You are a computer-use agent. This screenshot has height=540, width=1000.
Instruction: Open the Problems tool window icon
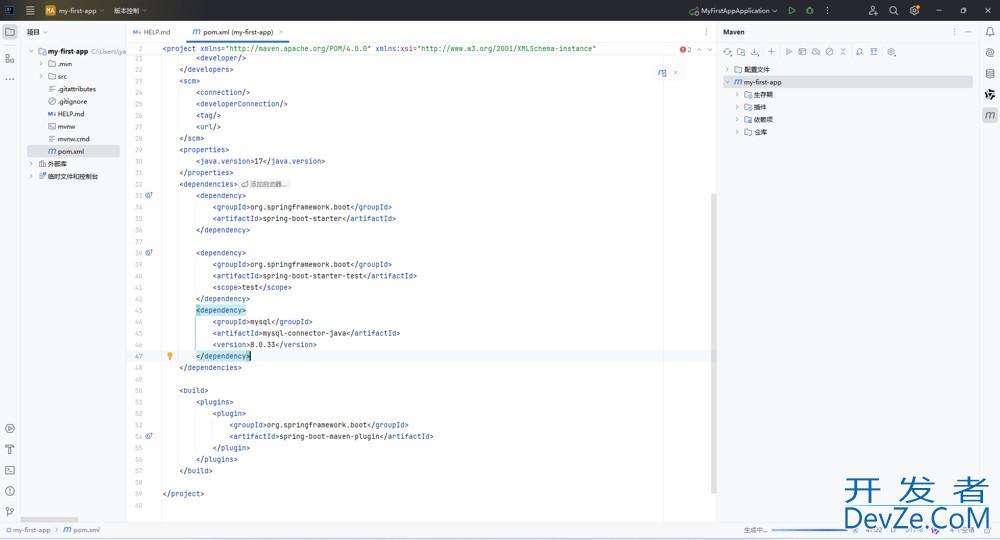click(10, 491)
